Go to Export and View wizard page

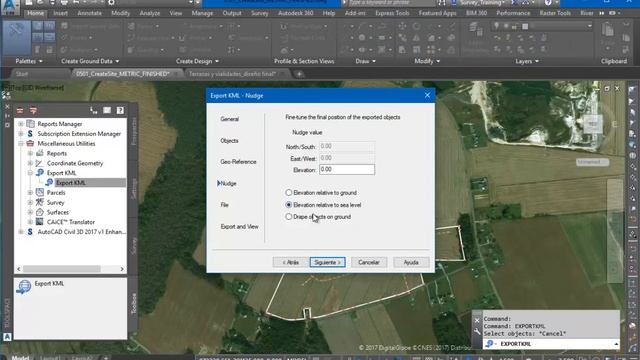239,227
